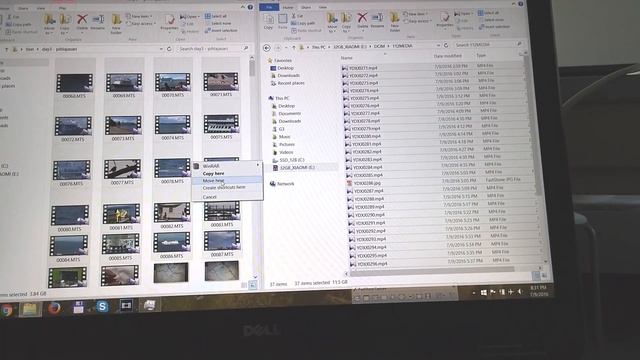This screenshot has width=640, height=360.
Task: Open New item dropdown in left window ribbon
Action: pyautogui.click(x=139, y=17)
